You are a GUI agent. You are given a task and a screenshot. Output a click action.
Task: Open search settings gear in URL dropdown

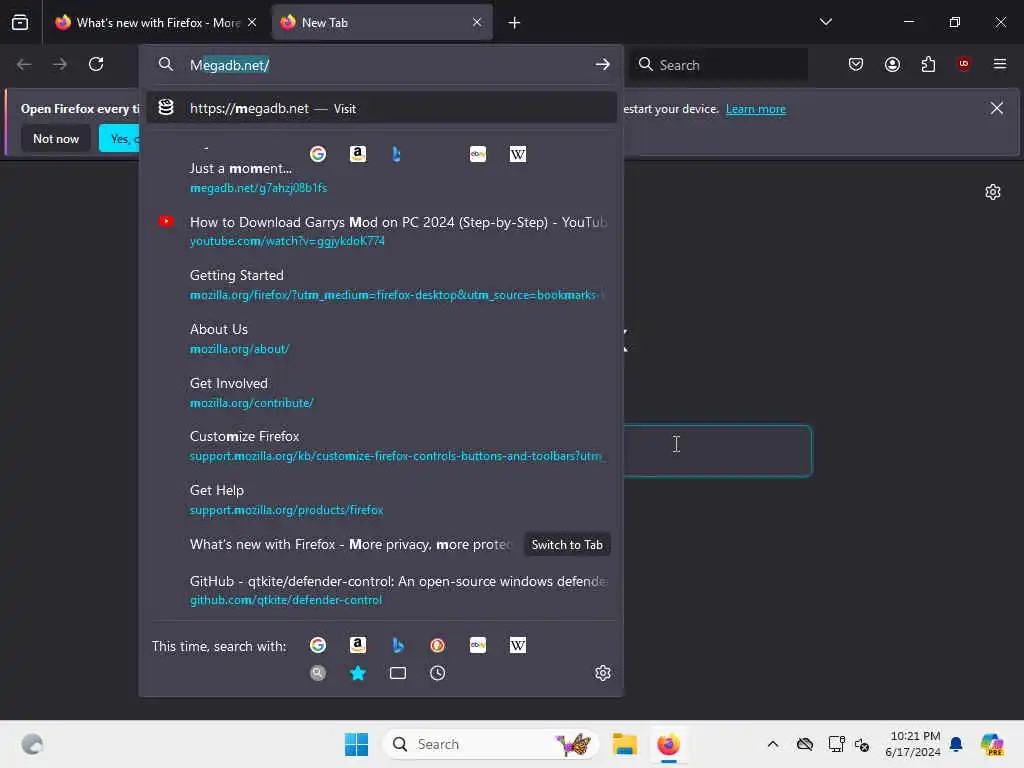(x=603, y=673)
